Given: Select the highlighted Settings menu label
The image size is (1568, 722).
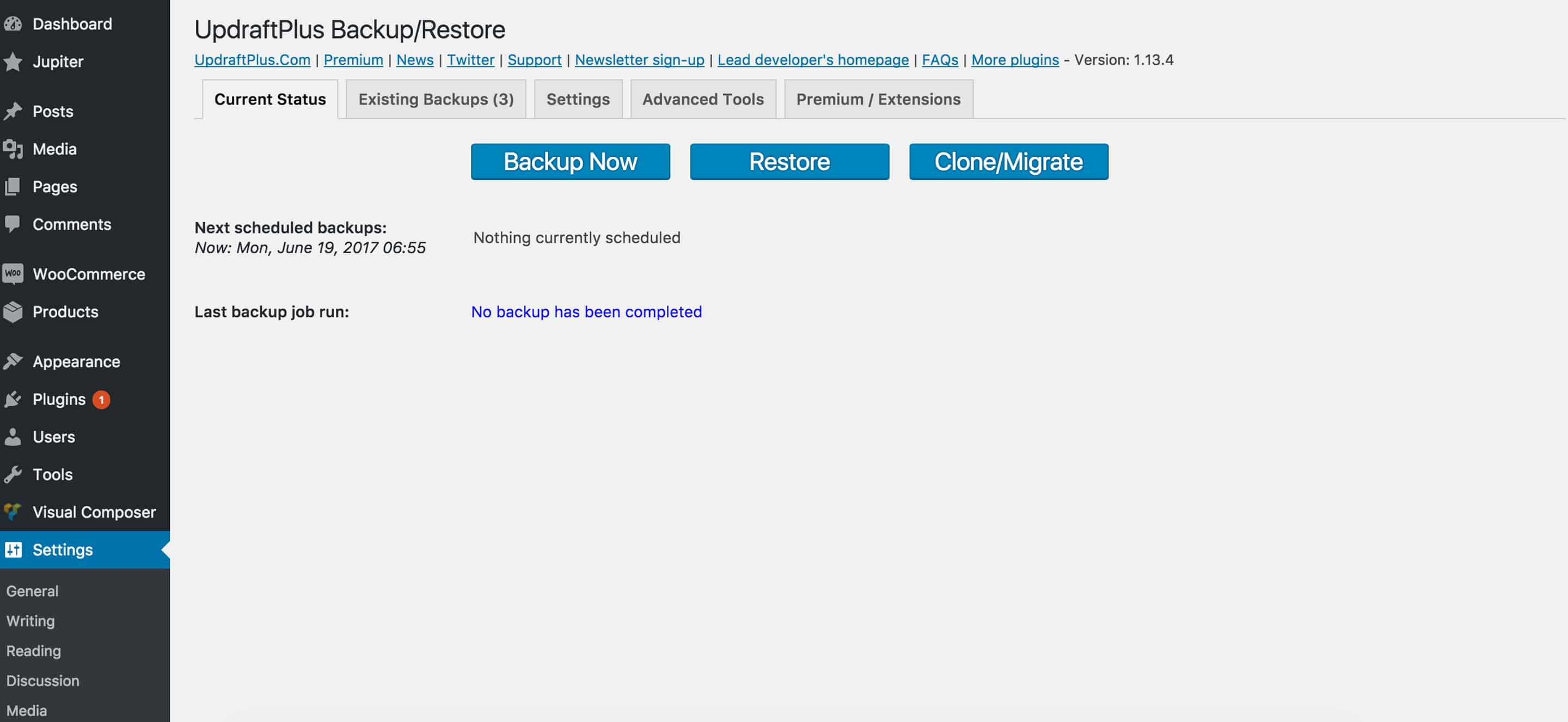Looking at the screenshot, I should click(x=63, y=550).
